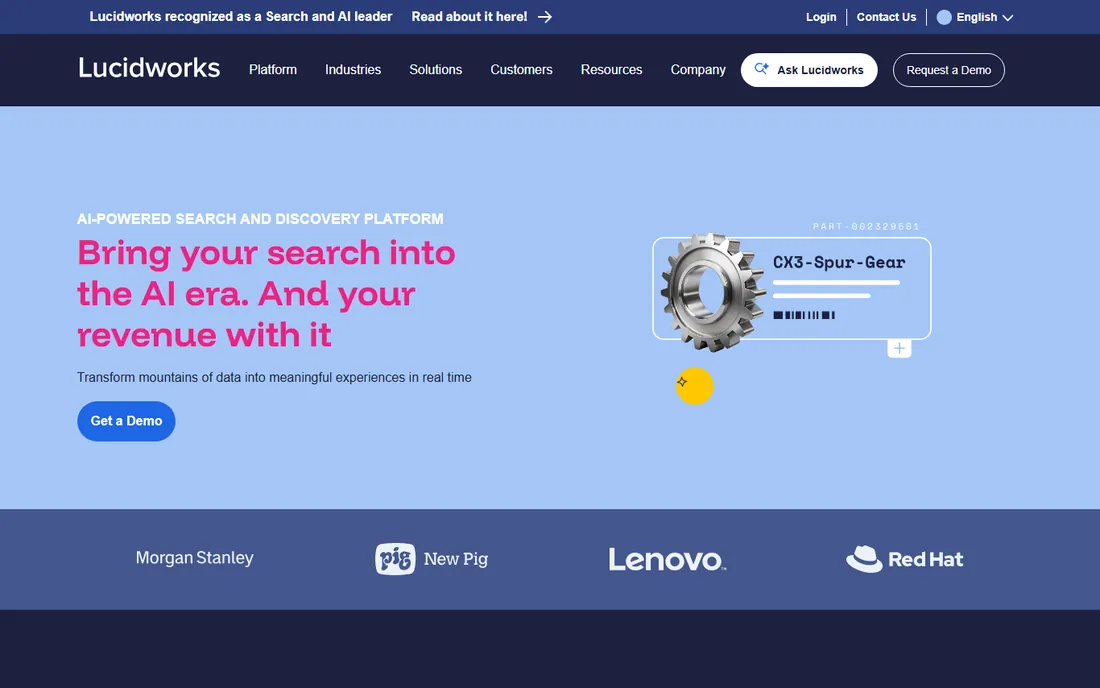1100x688 pixels.
Task: Click the AI-POWERED SEARCH AND DISCOVERY PLATFORM text
Action: [x=260, y=219]
